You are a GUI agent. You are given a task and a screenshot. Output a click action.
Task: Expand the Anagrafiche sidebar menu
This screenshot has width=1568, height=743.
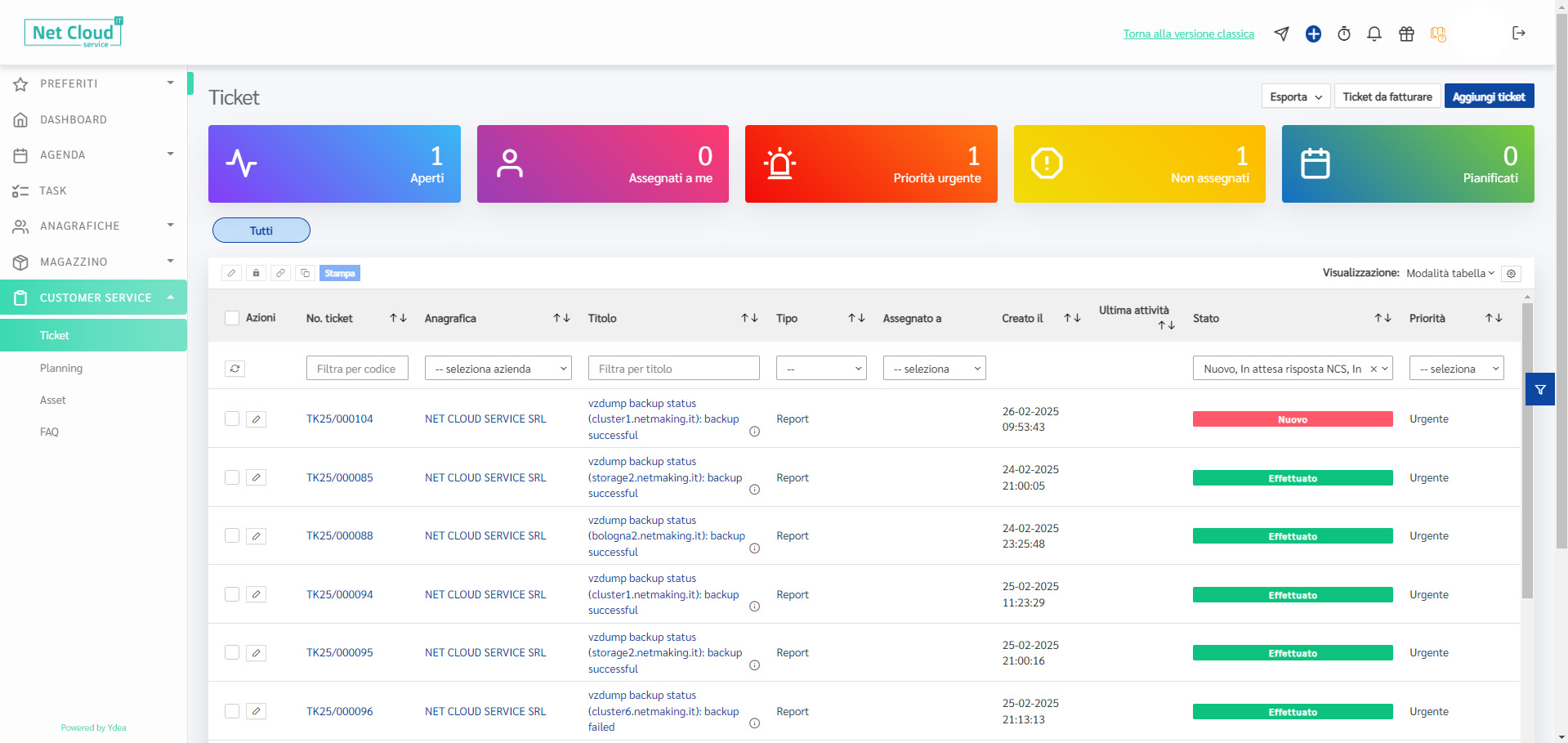pyautogui.click(x=93, y=226)
